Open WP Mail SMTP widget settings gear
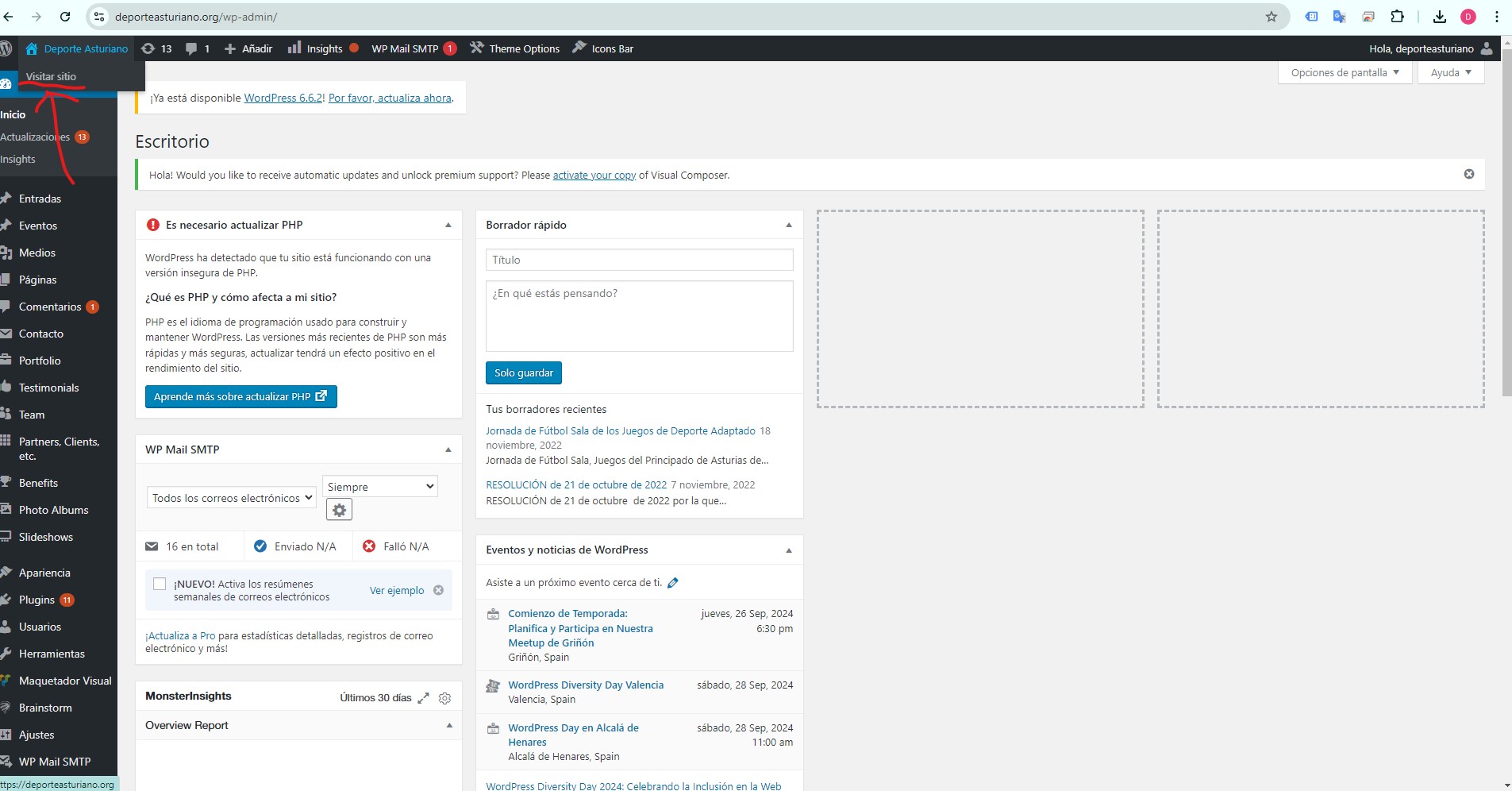1512x791 pixels. 339,510
